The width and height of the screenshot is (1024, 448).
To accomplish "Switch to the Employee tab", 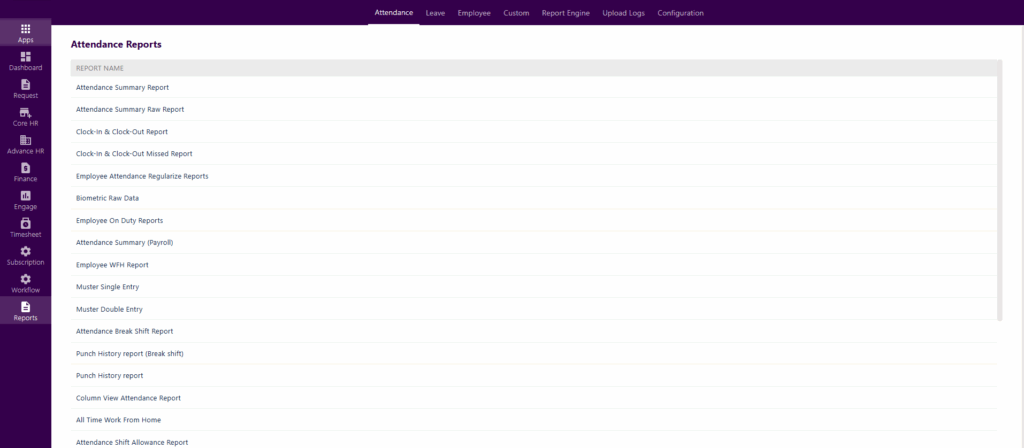I will pos(474,13).
